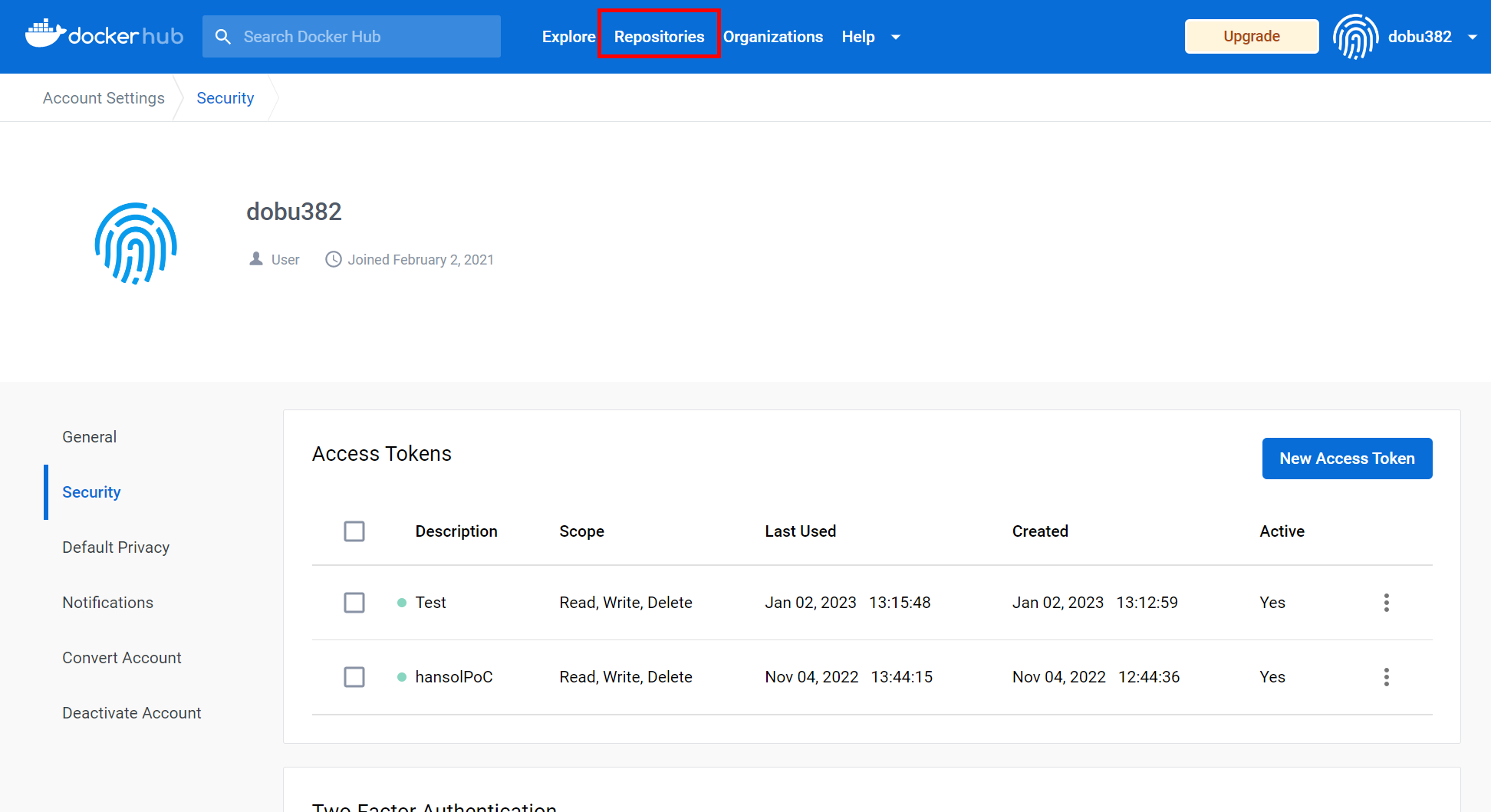Click Test token's Read, Write, Delete scope
The image size is (1491, 812).
click(626, 603)
